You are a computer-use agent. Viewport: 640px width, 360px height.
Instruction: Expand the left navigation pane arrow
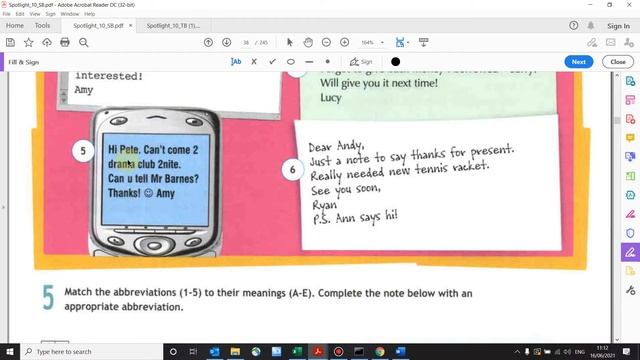(3, 207)
